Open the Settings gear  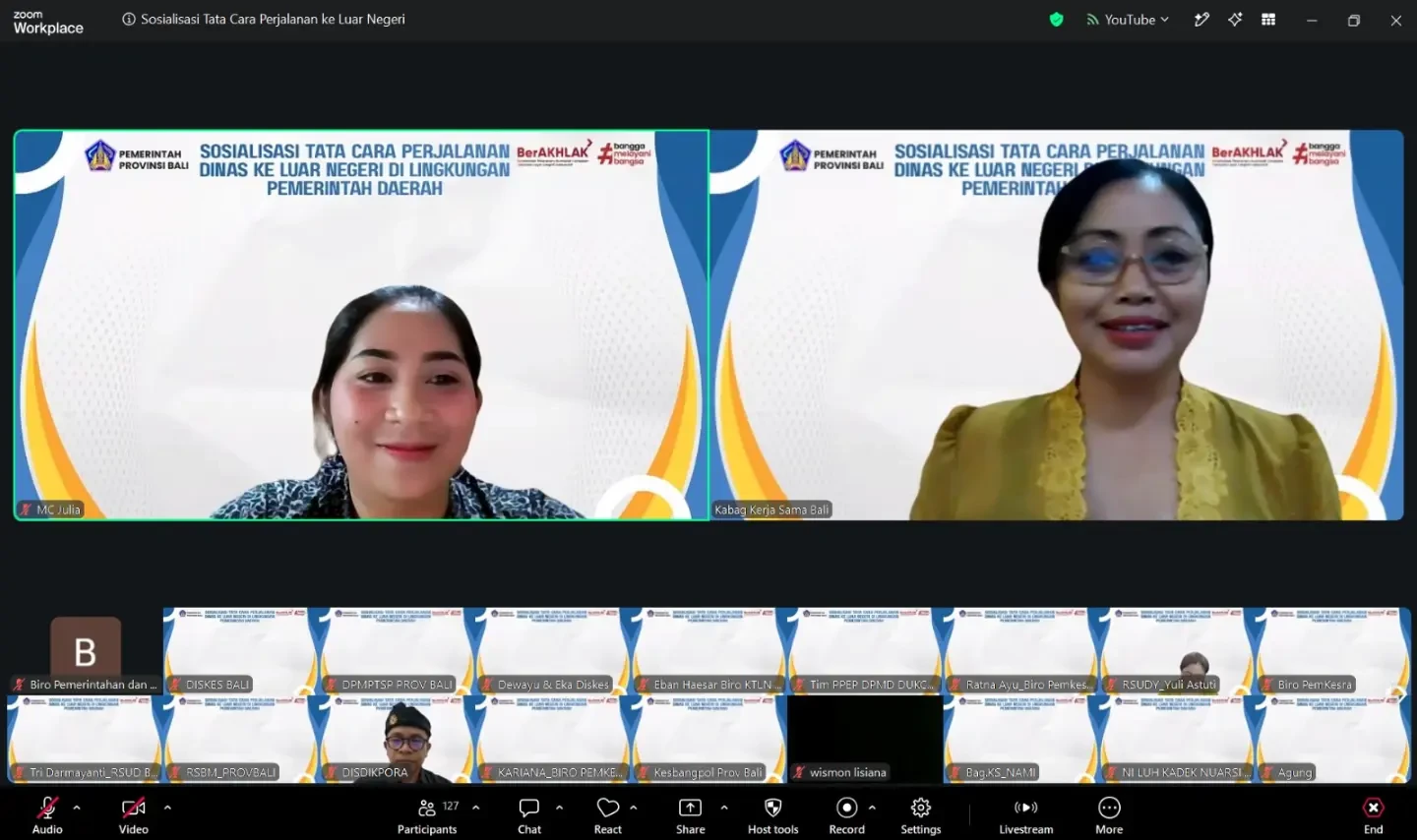[921, 815]
